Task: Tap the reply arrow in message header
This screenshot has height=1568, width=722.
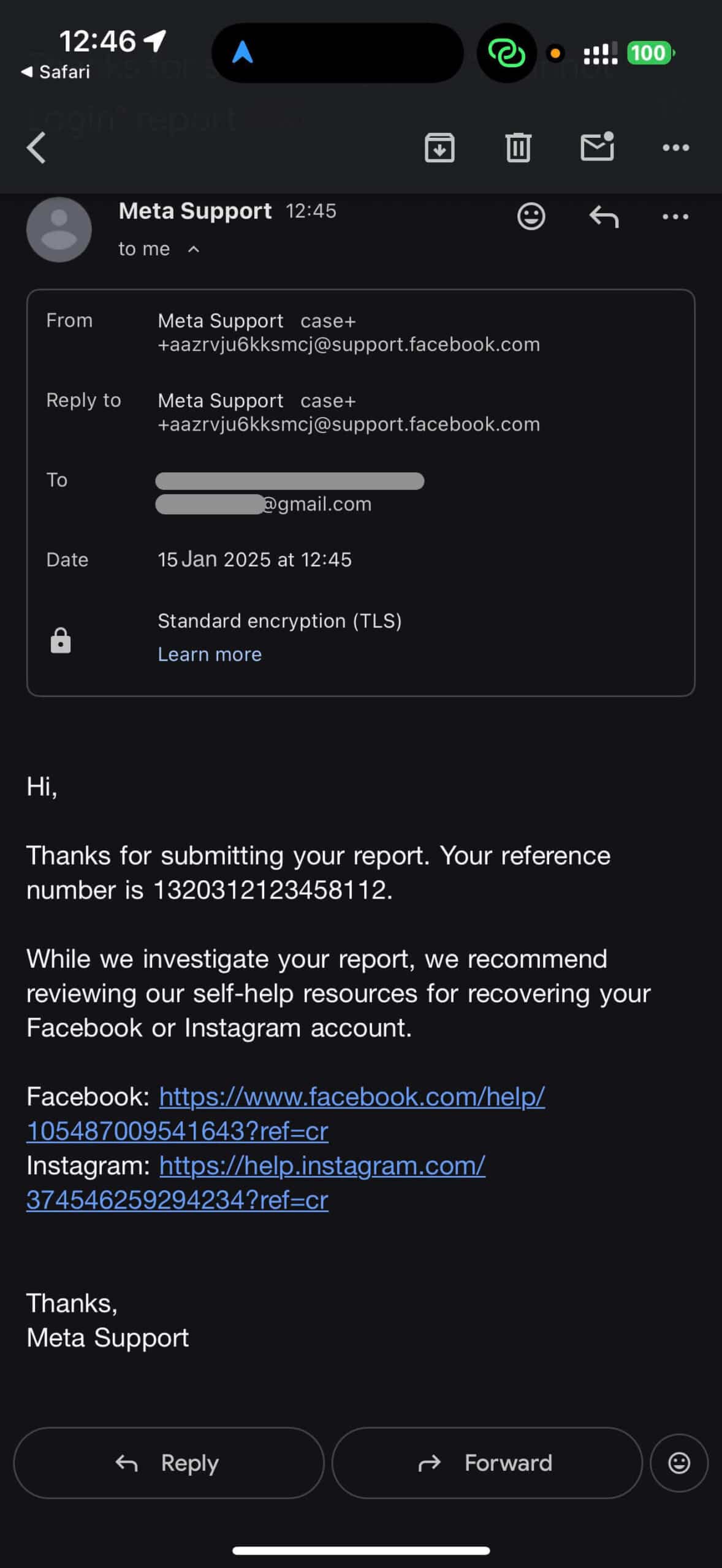Action: [604, 216]
